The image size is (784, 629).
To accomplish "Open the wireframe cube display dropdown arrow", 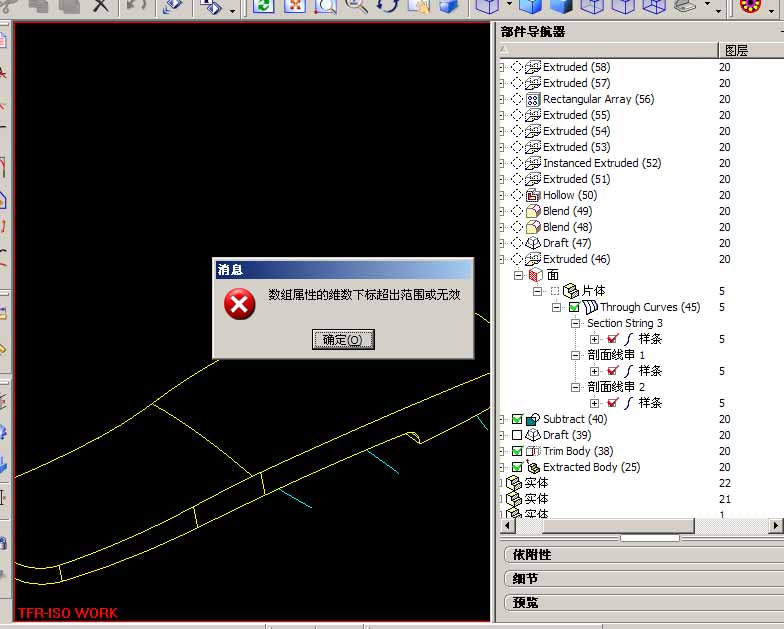I will coord(509,4).
